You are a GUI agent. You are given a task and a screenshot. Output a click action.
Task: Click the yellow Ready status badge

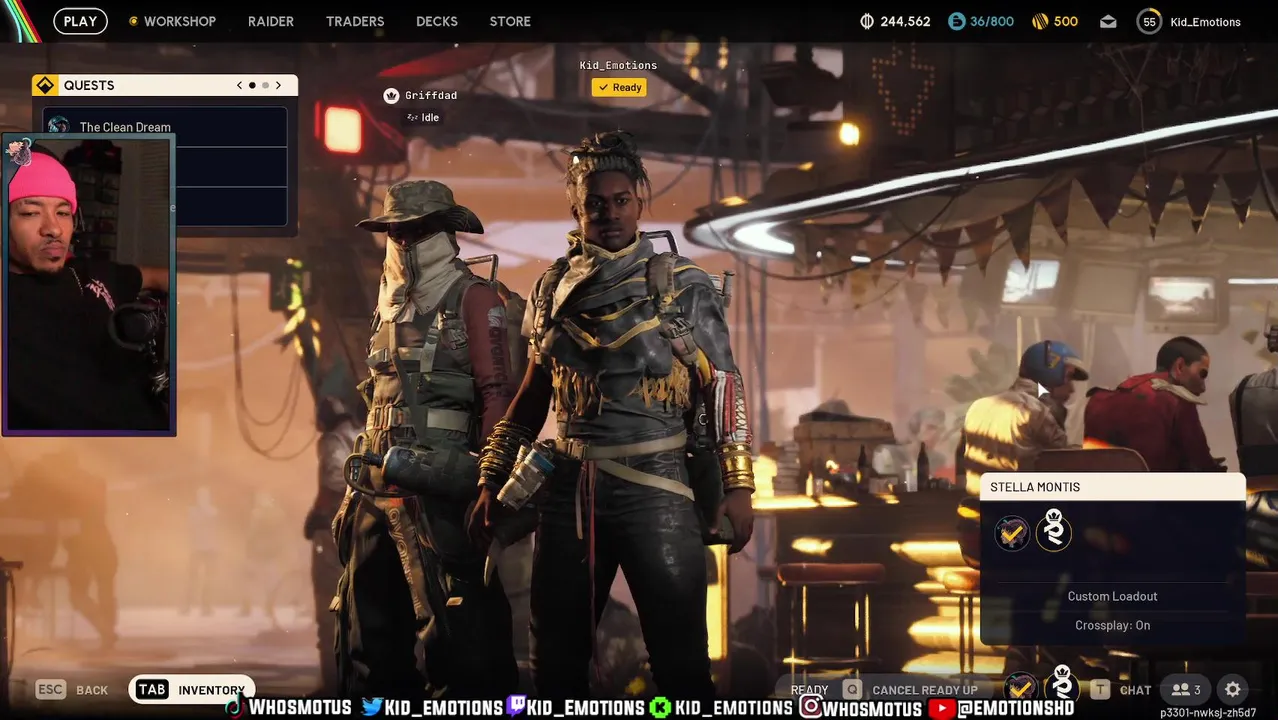pyautogui.click(x=618, y=87)
